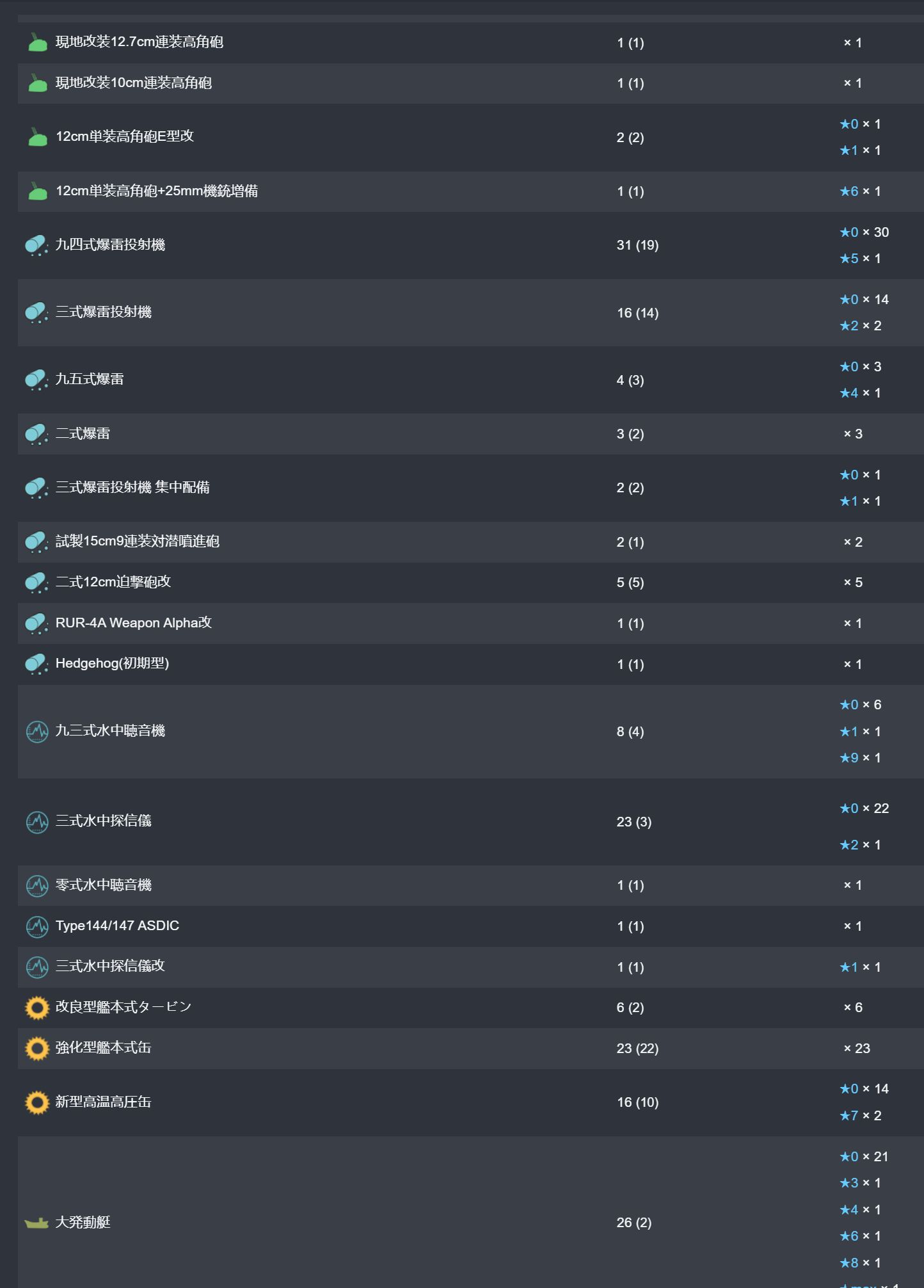Click the 23 (22) count for 強化型艦本式缶
The width and height of the screenshot is (924, 1288).
pos(637,1049)
